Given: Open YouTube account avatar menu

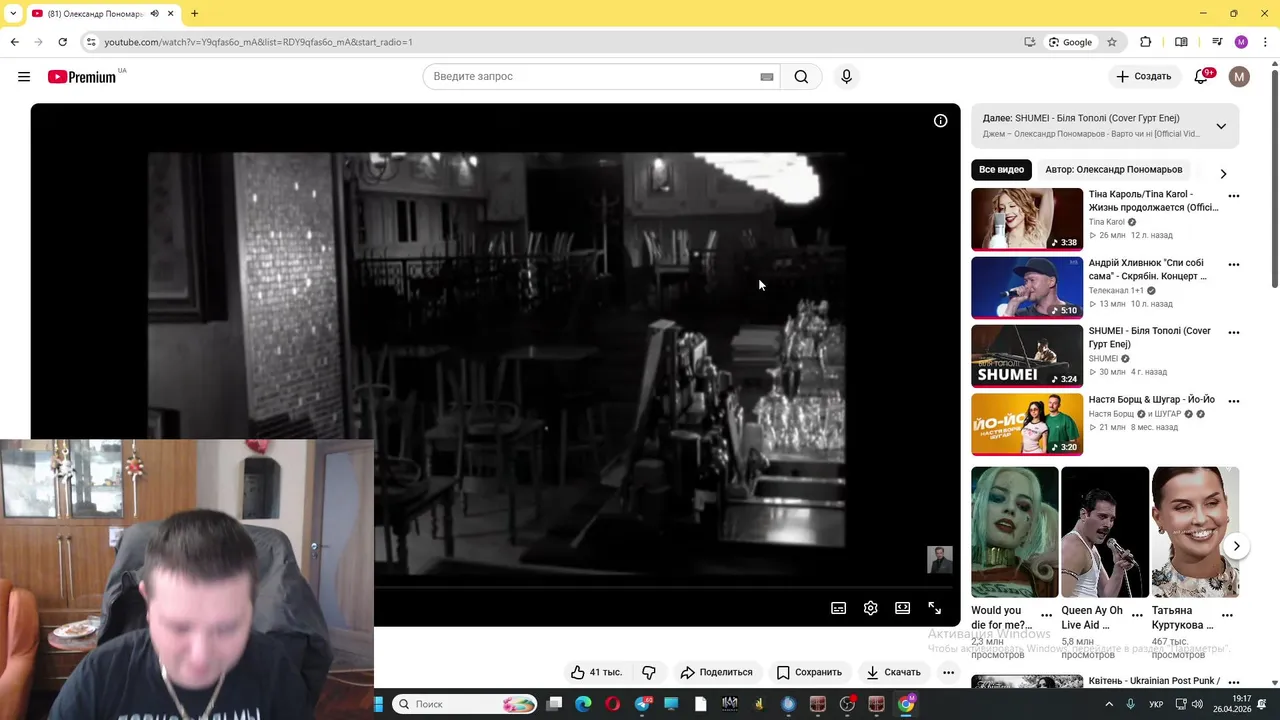Looking at the screenshot, I should click(1239, 77).
